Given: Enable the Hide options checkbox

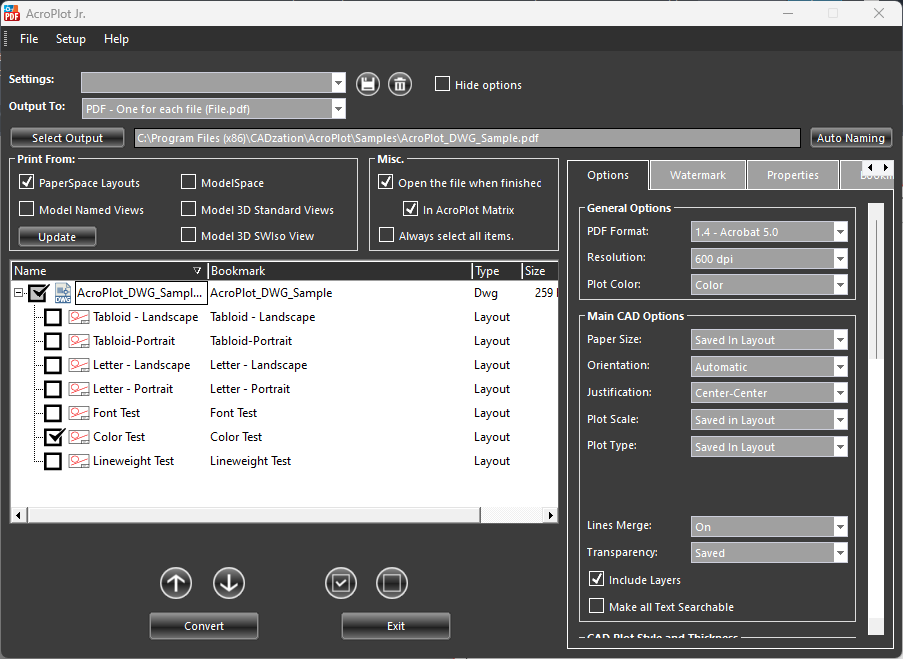Looking at the screenshot, I should (x=442, y=84).
